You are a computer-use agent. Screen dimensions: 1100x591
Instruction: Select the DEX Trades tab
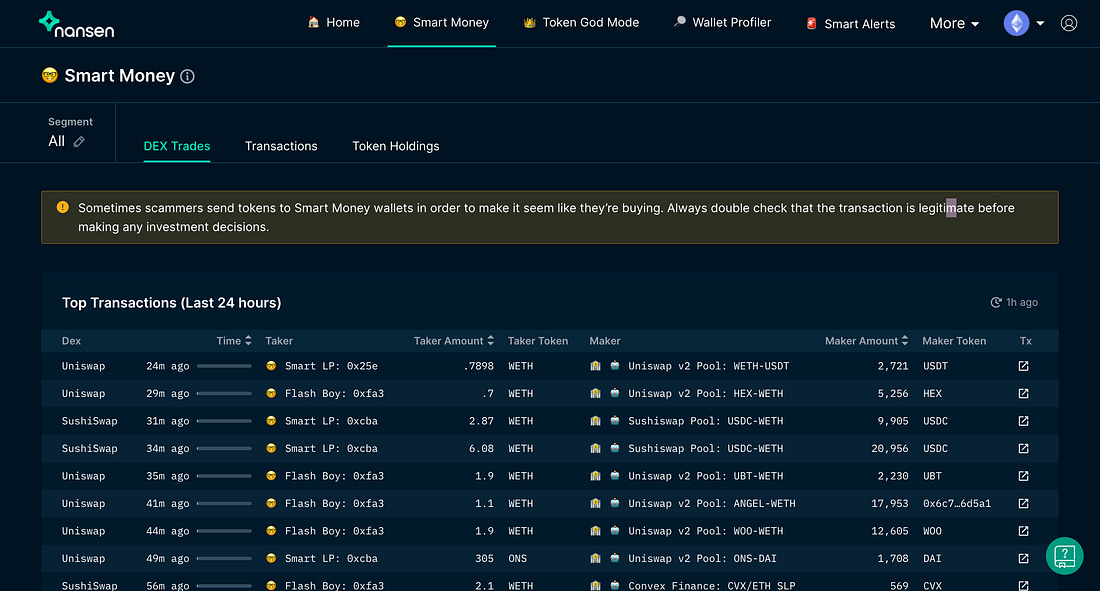[x=177, y=146]
